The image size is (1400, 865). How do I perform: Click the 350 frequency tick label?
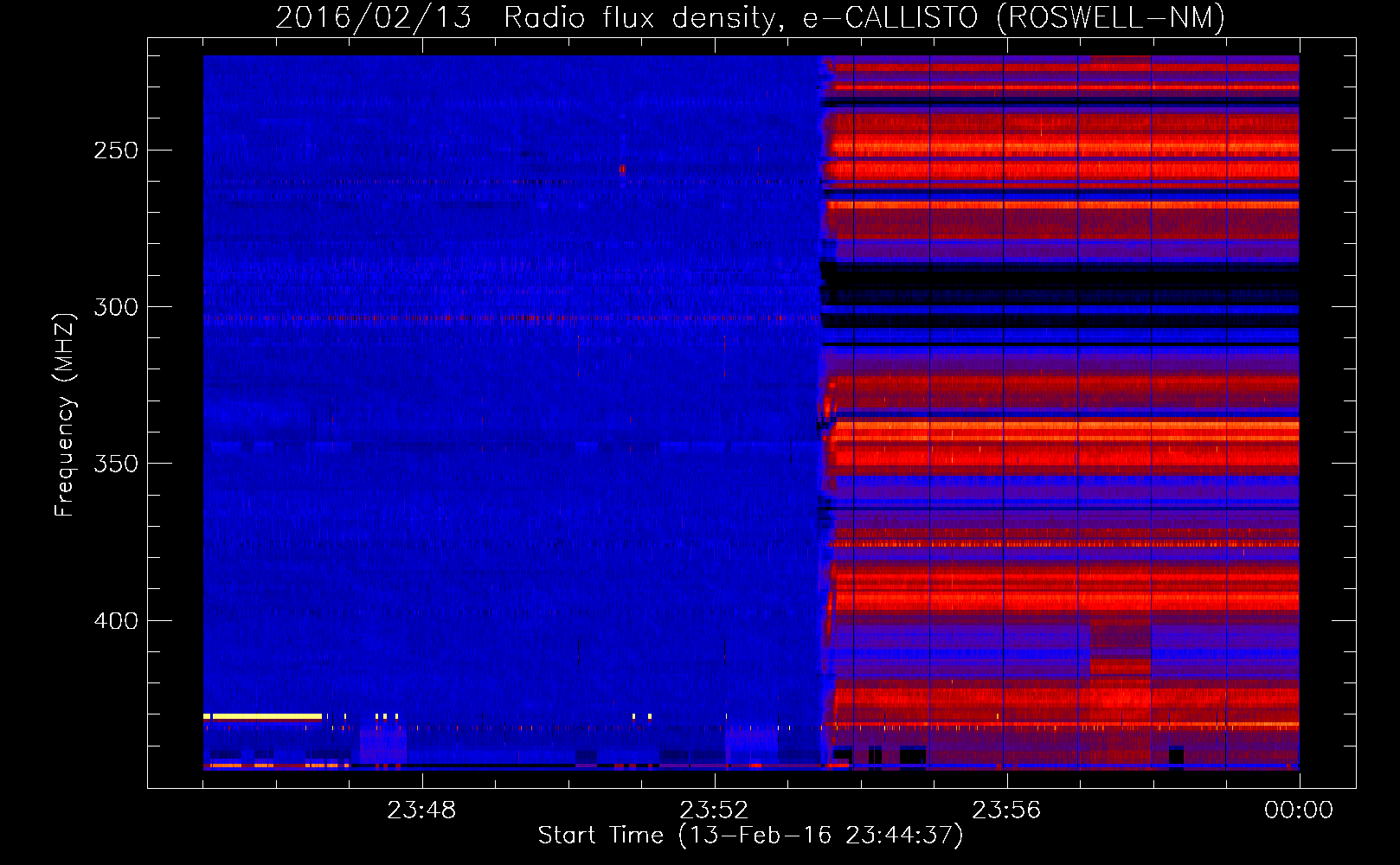(116, 464)
